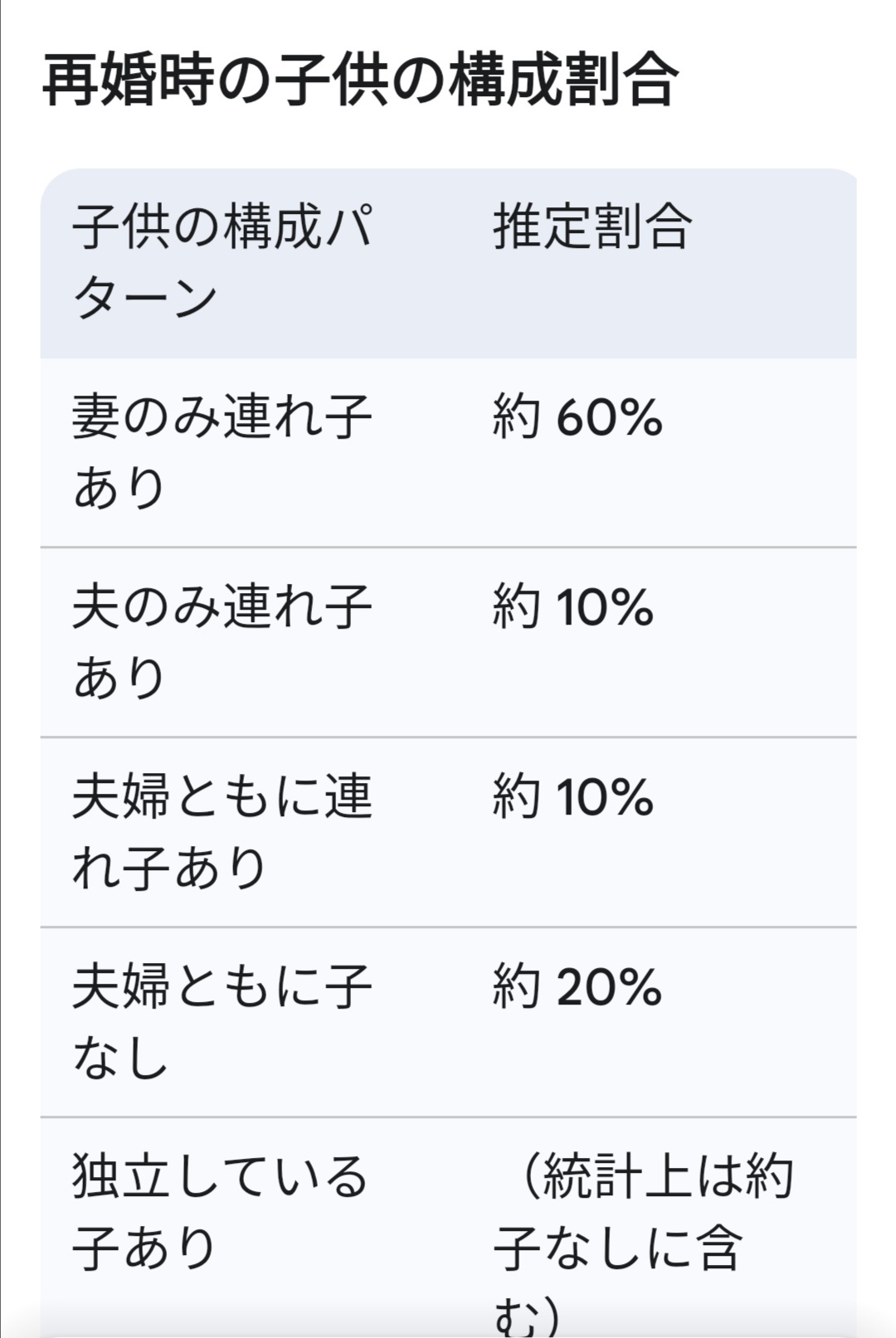Click the bold 60% figure
Image resolution: width=896 pixels, height=1338 pixels.
(x=609, y=416)
